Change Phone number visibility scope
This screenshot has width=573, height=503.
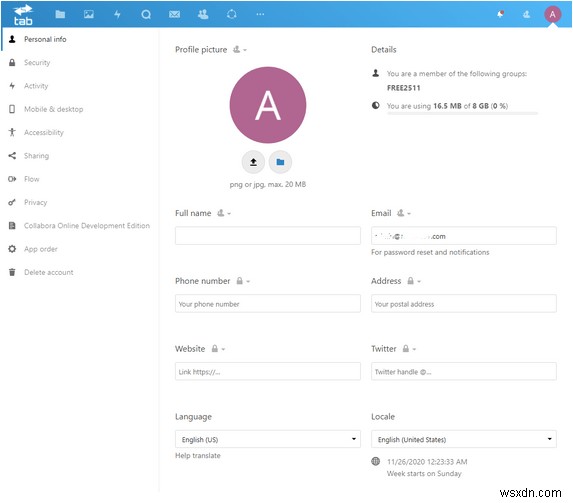click(x=243, y=281)
